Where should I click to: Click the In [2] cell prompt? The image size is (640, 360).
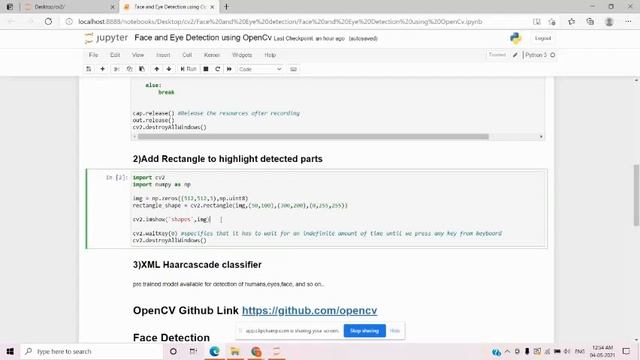click(x=117, y=178)
